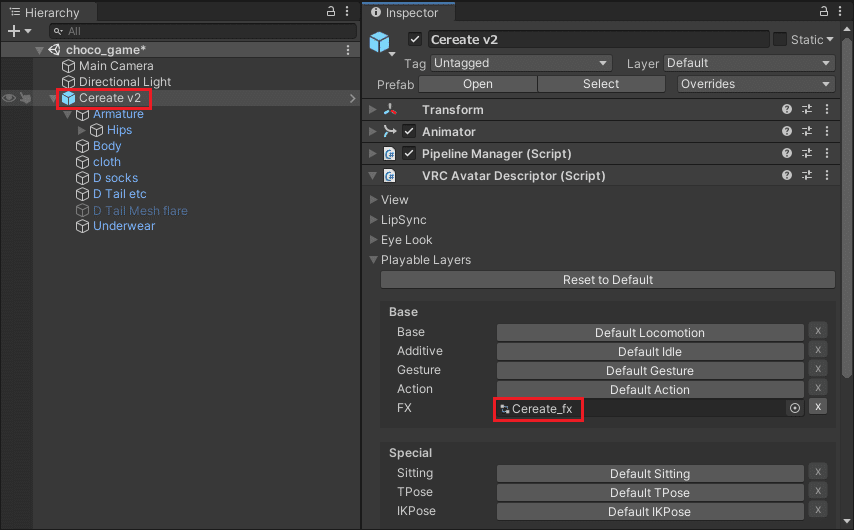Image resolution: width=854 pixels, height=530 pixels.
Task: Remove the FX layer with X
Action: click(x=818, y=407)
